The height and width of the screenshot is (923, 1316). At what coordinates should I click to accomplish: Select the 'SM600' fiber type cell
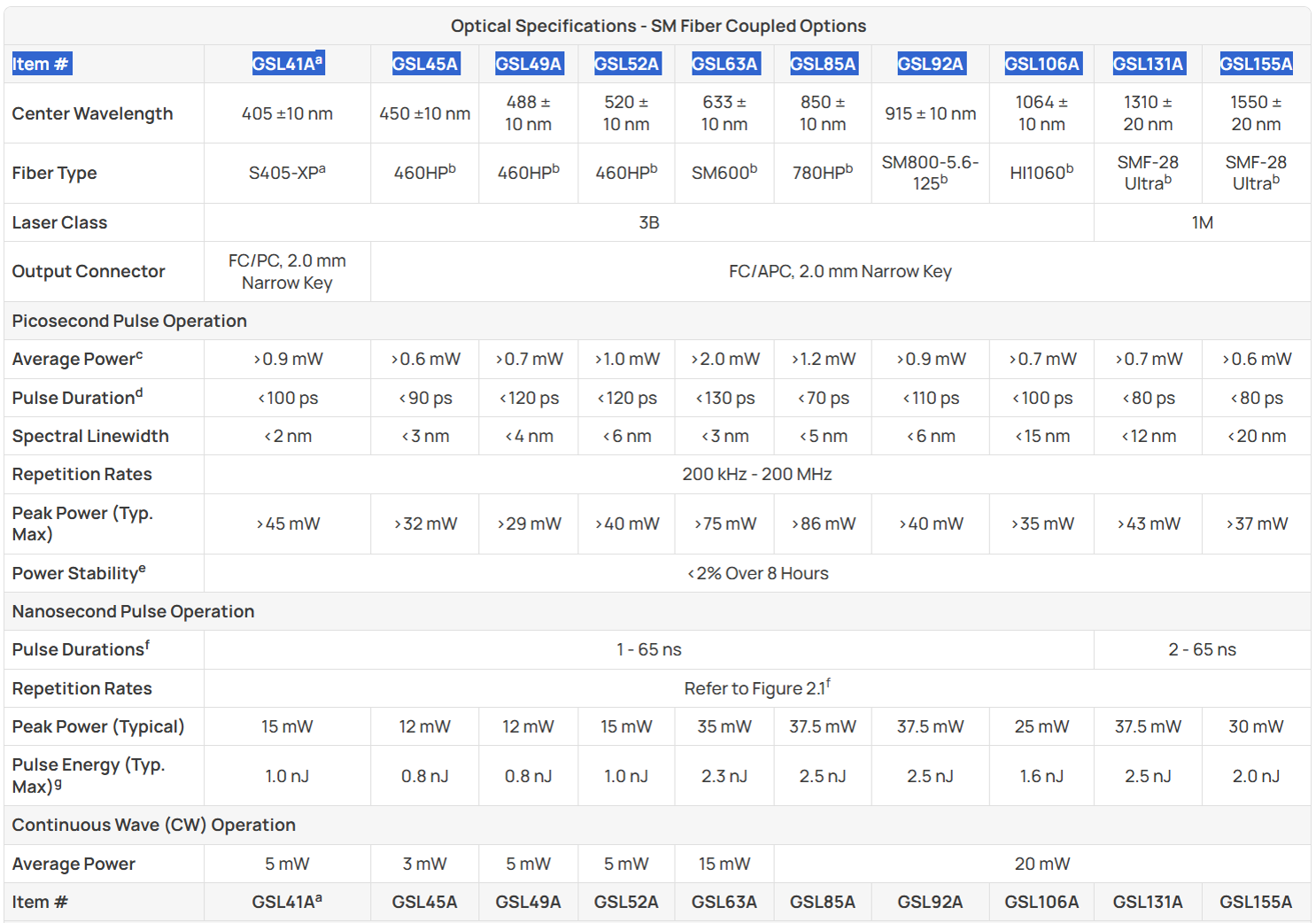pos(724,173)
